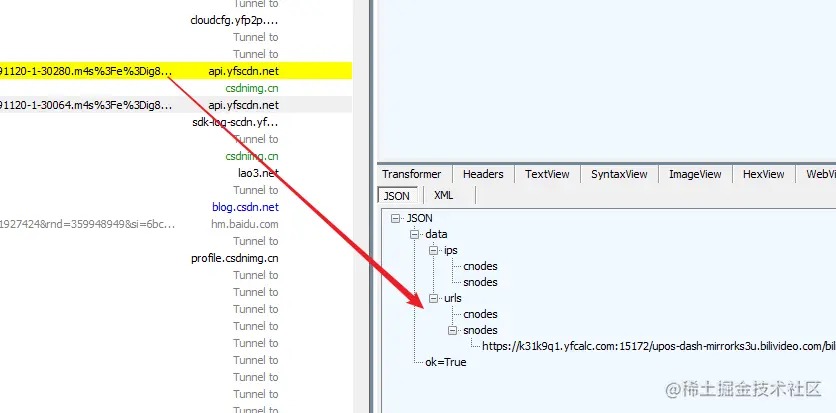
Task: Select the ips node label
Action: click(451, 250)
